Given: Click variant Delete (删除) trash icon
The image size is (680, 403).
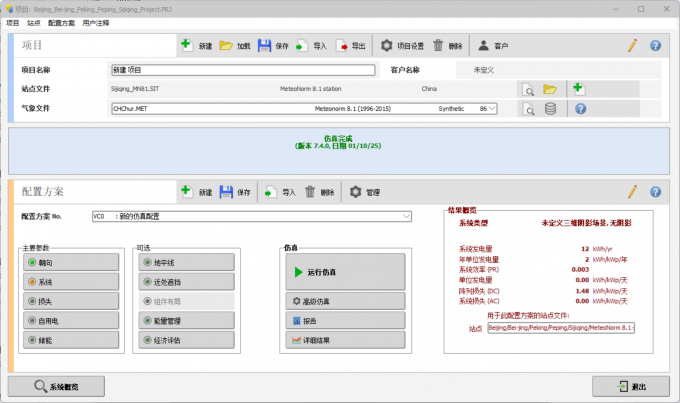Looking at the screenshot, I should click(x=310, y=192).
